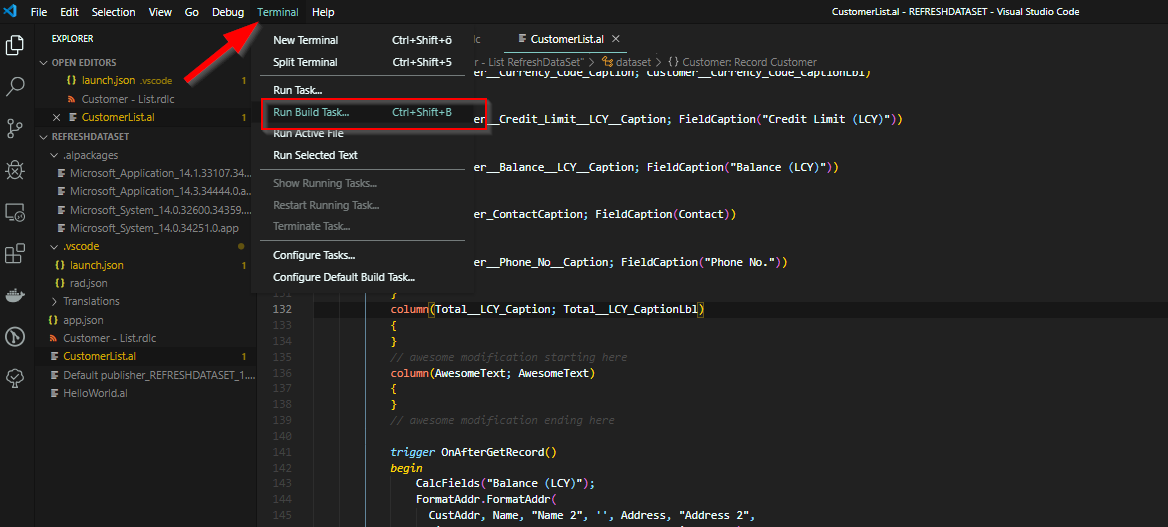Close CustomerList.al in Open Editors
Viewport: 1168px width, 527px height.
coord(57,118)
